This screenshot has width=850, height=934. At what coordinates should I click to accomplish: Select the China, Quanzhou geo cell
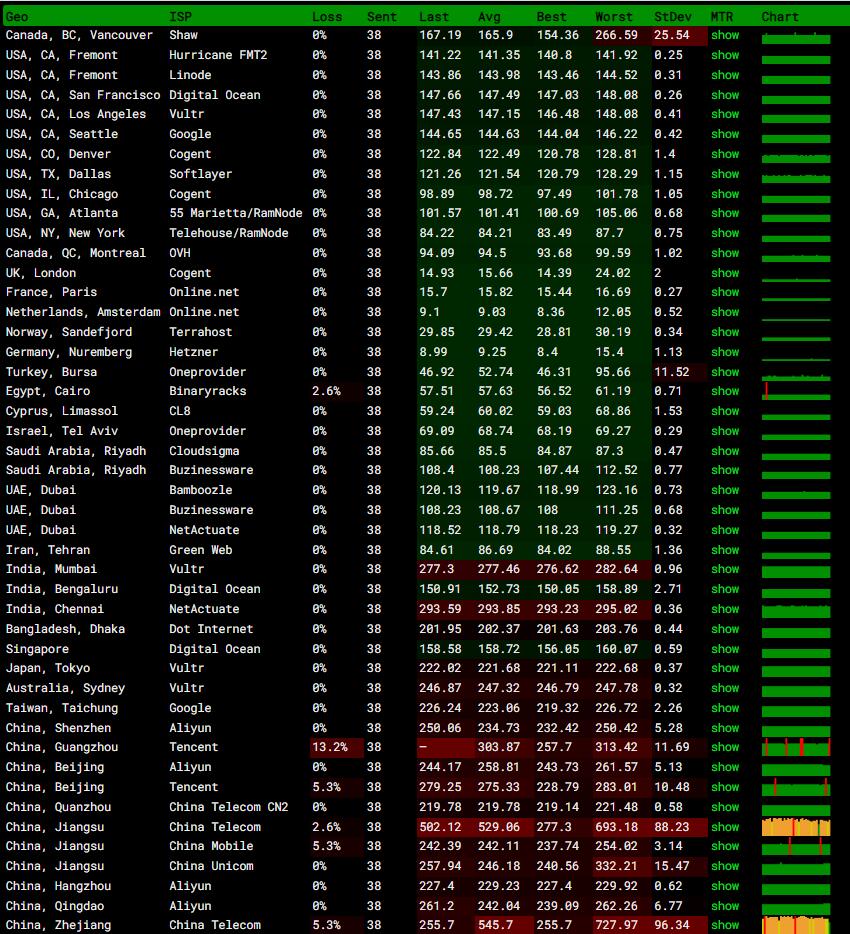pos(58,807)
